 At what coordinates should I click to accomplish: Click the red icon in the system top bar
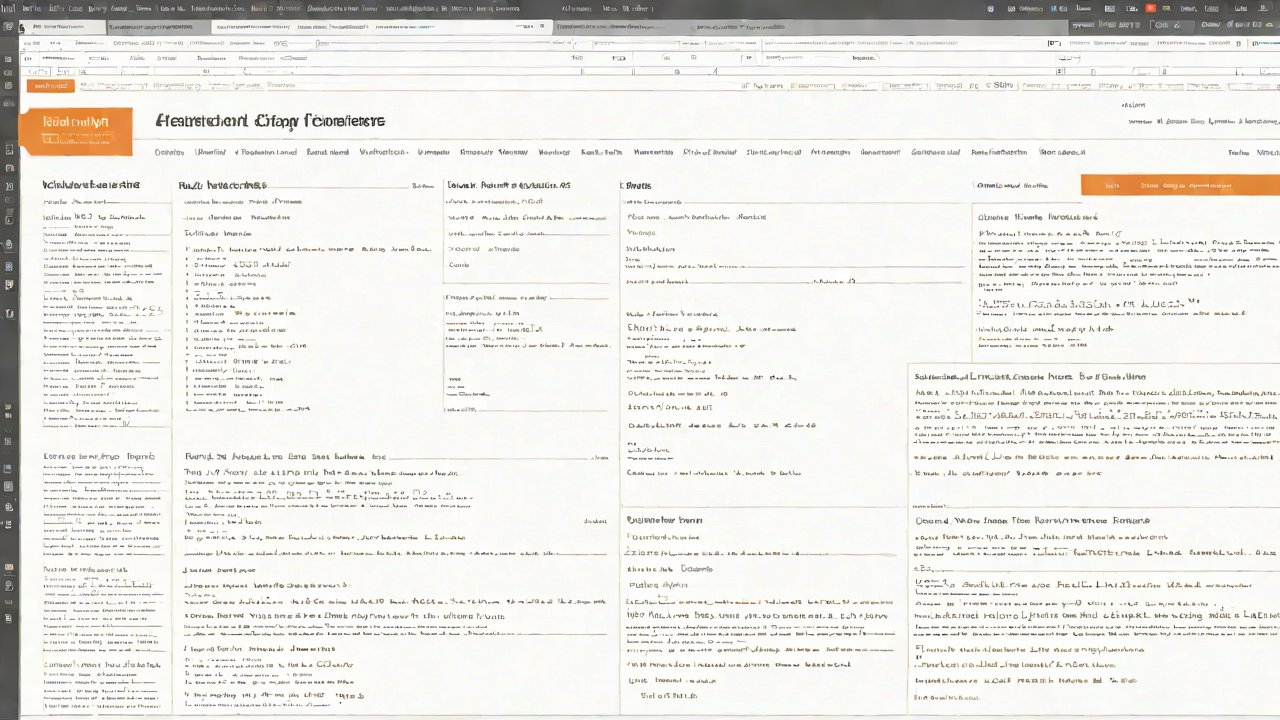tap(1151, 8)
